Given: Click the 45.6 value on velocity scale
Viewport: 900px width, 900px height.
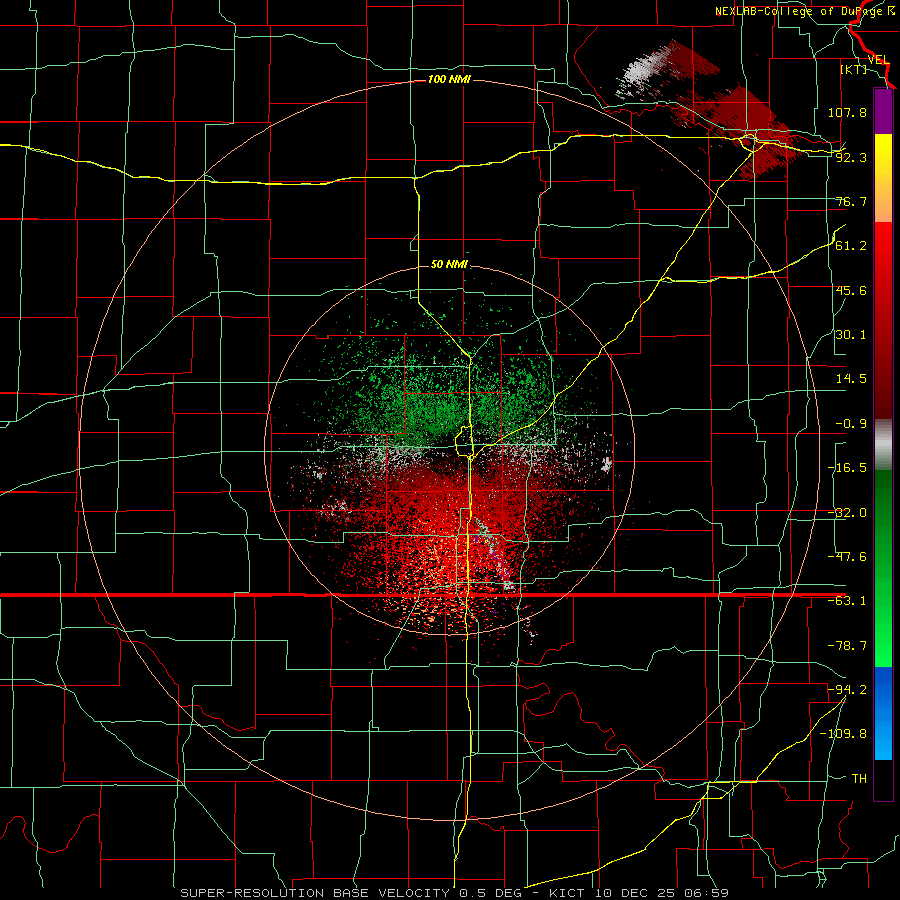Looking at the screenshot, I should click(851, 290).
